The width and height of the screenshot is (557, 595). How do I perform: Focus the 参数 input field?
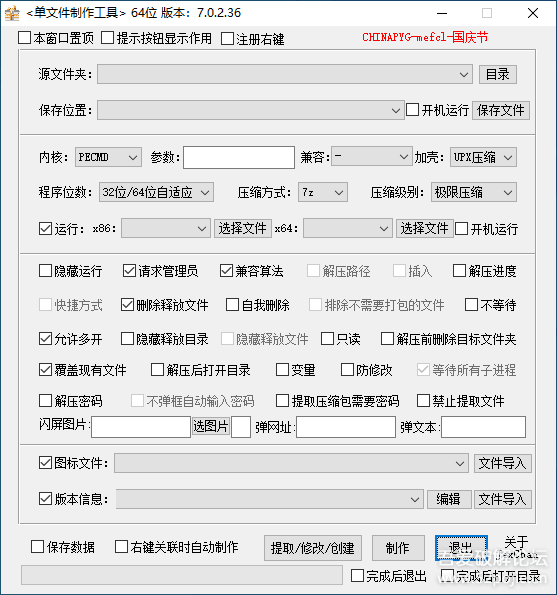(x=239, y=157)
